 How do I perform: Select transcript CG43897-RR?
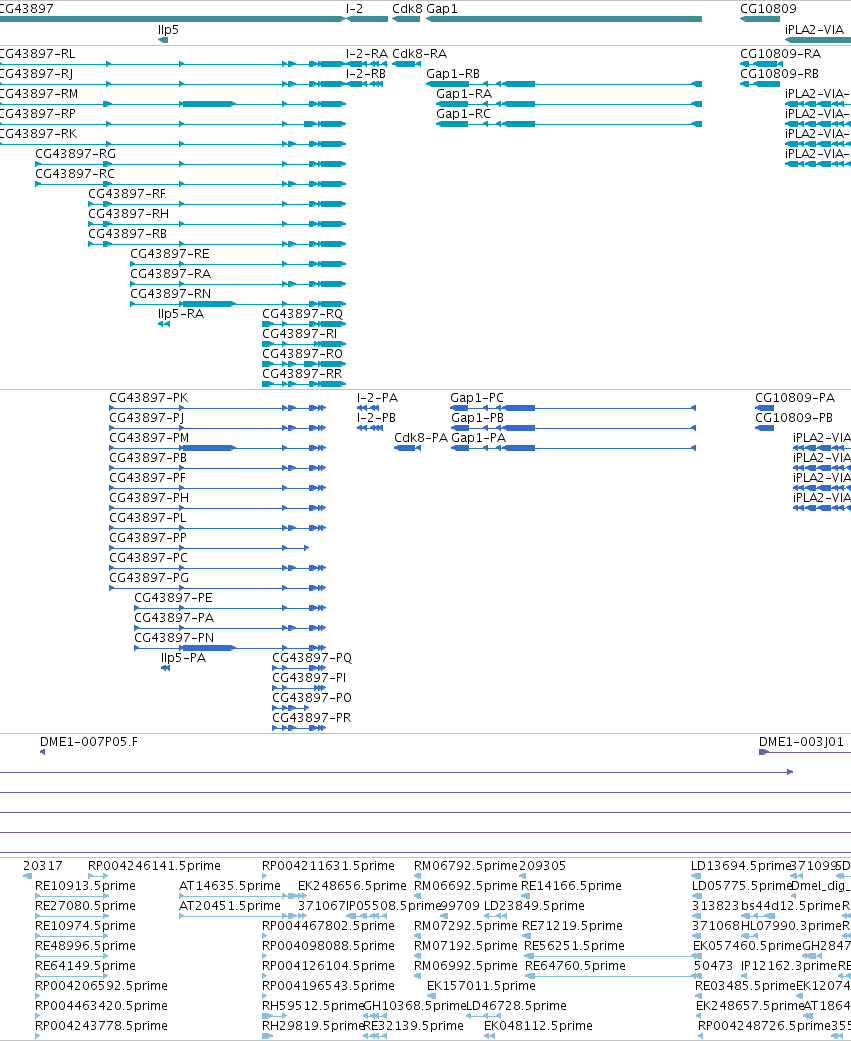(304, 384)
